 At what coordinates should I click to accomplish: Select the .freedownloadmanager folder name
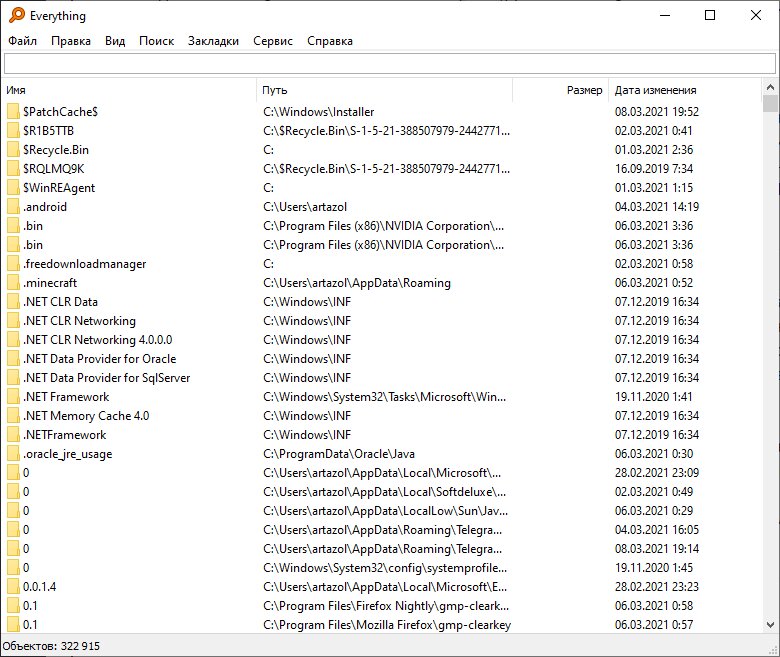point(85,264)
